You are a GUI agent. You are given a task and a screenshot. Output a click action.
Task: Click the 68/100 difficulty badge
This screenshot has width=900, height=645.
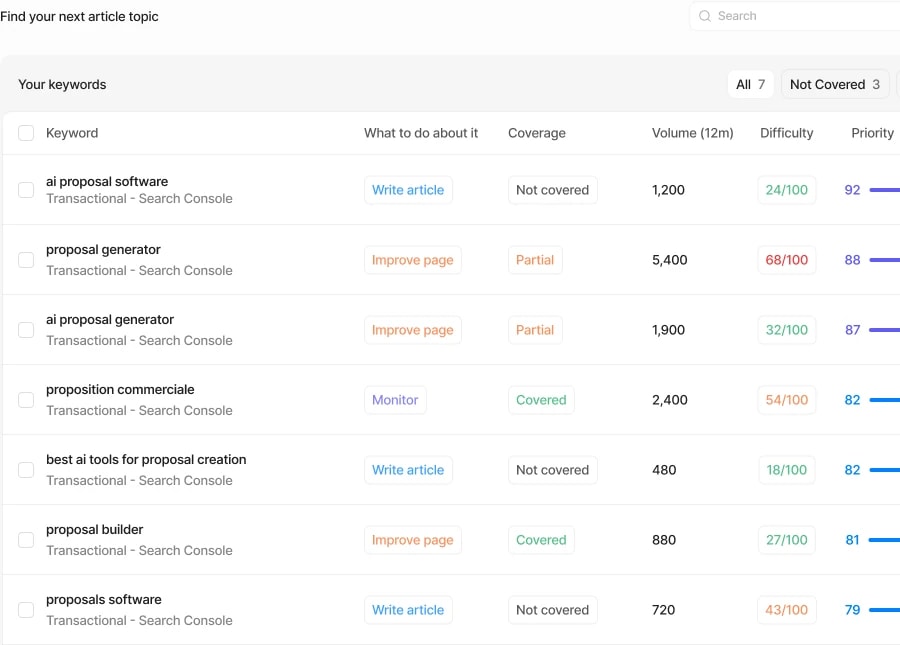coord(786,260)
